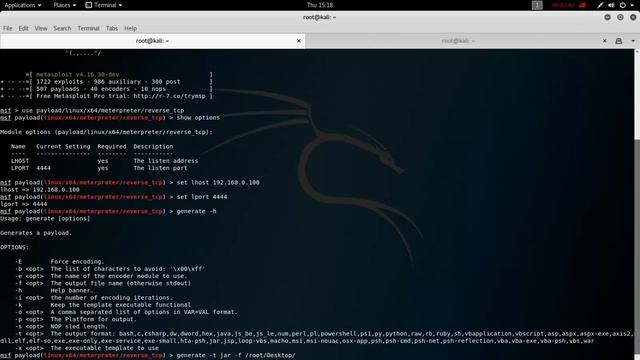The height and width of the screenshot is (360, 640).
Task: Close the first terminal tab
Action: point(299,41)
